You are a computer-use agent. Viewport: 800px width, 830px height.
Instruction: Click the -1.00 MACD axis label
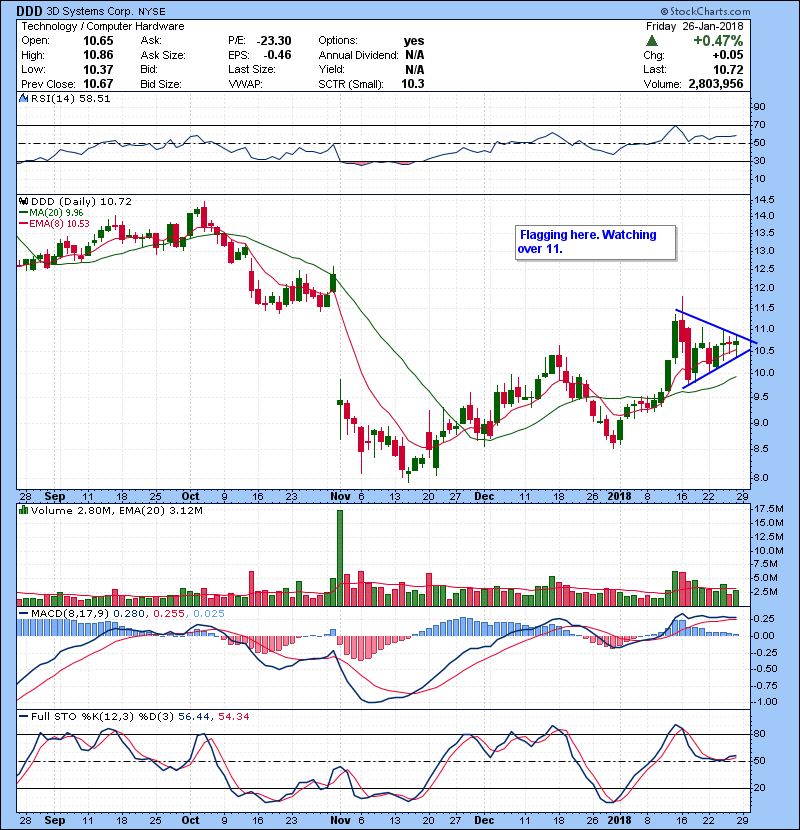coord(765,702)
